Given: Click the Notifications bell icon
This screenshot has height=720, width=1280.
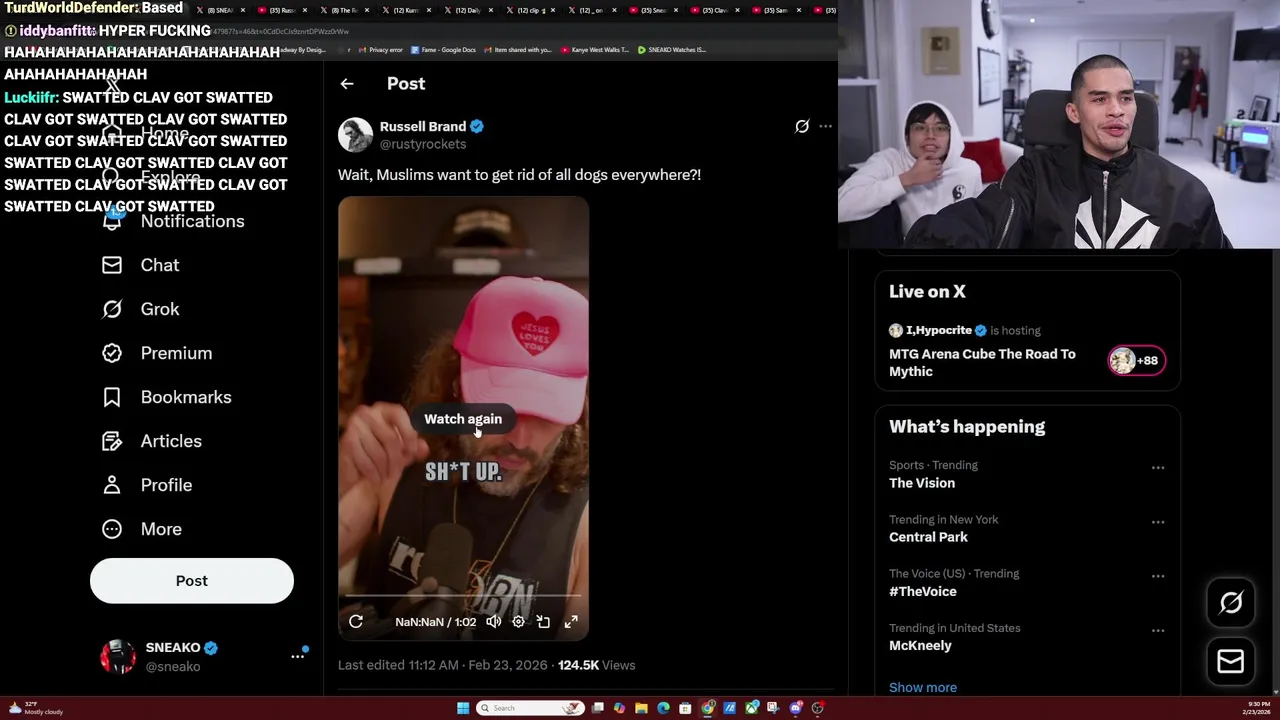Looking at the screenshot, I should pos(112,221).
